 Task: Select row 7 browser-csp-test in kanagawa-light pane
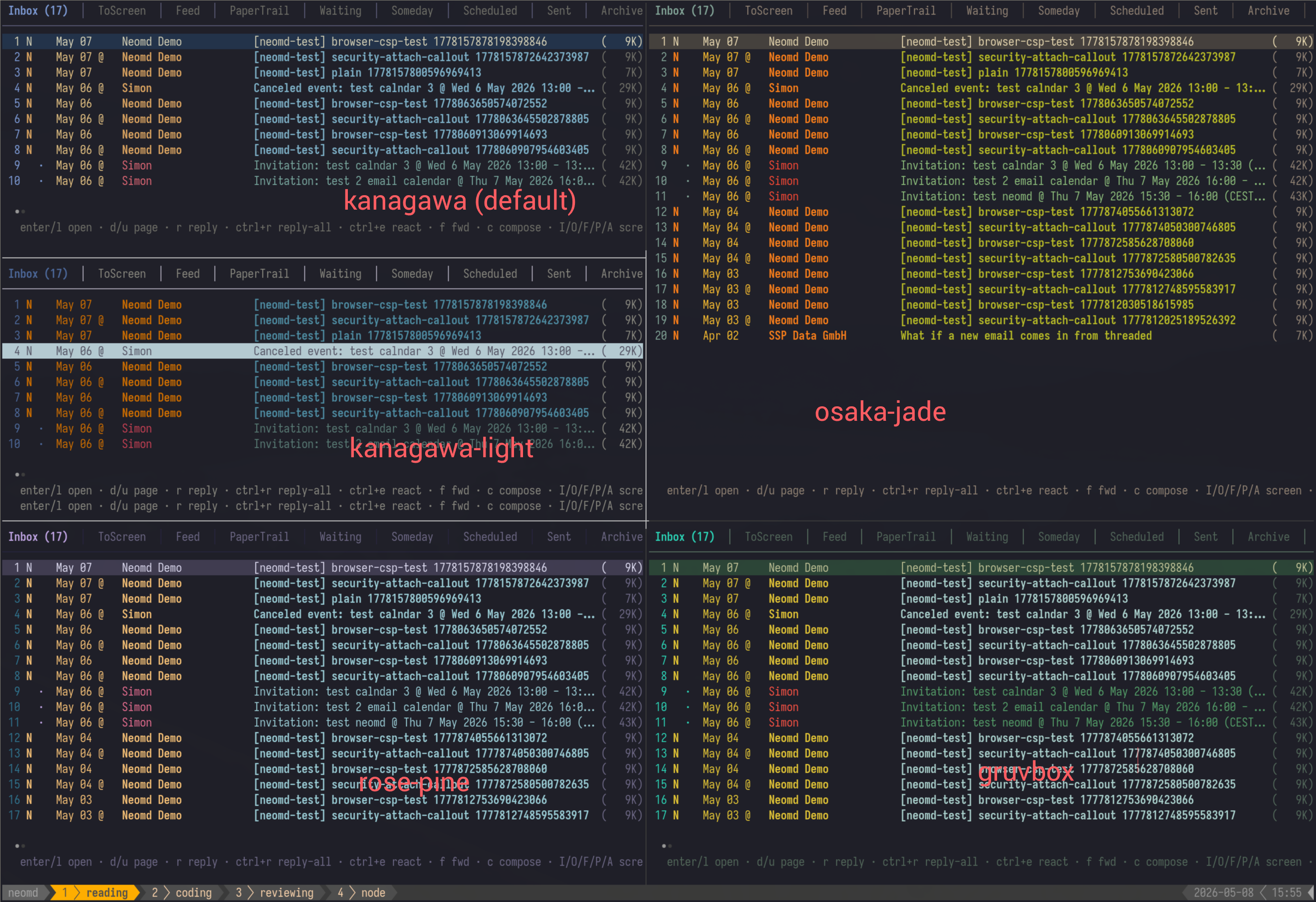tap(323, 397)
